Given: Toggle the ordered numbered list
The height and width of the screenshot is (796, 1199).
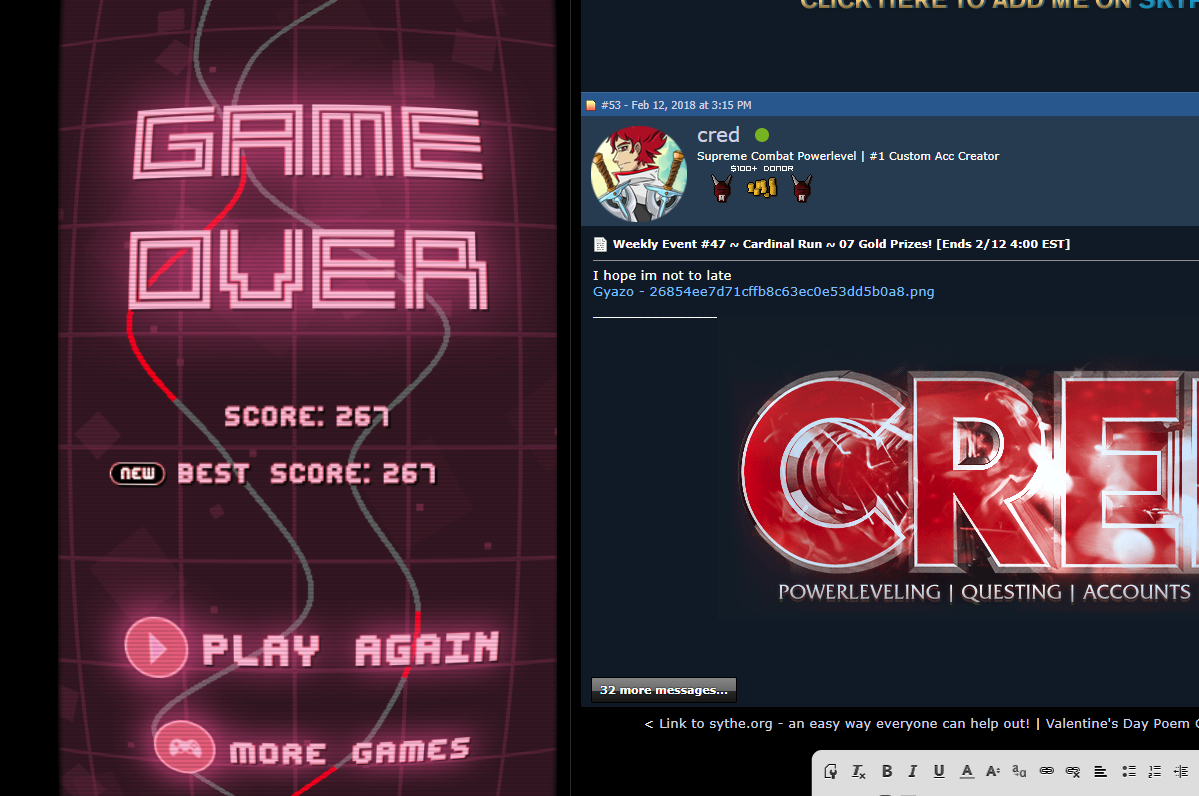Looking at the screenshot, I should (1155, 772).
